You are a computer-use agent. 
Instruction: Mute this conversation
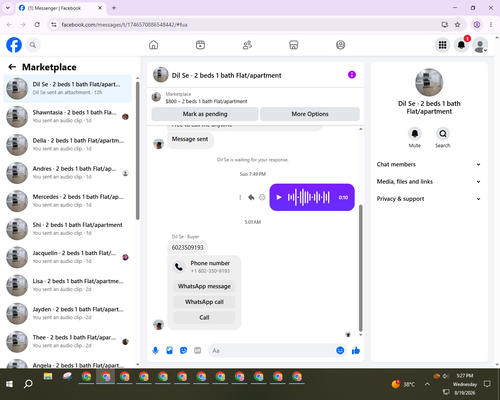click(x=415, y=134)
